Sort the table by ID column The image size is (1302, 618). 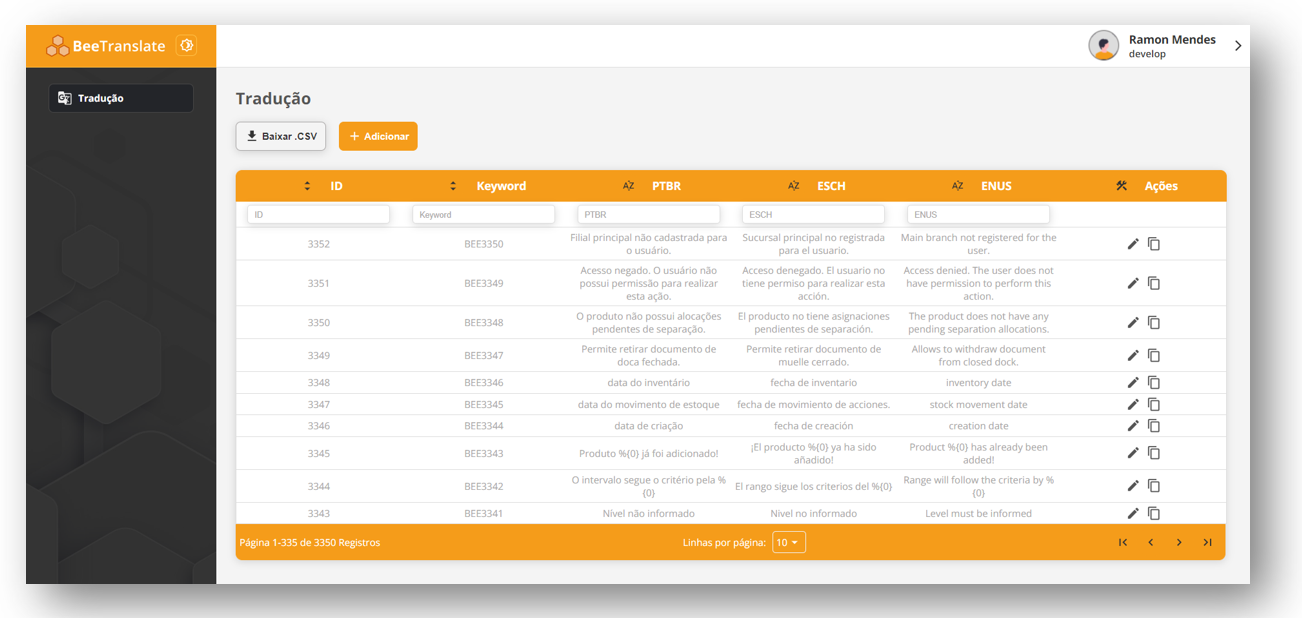(x=308, y=186)
